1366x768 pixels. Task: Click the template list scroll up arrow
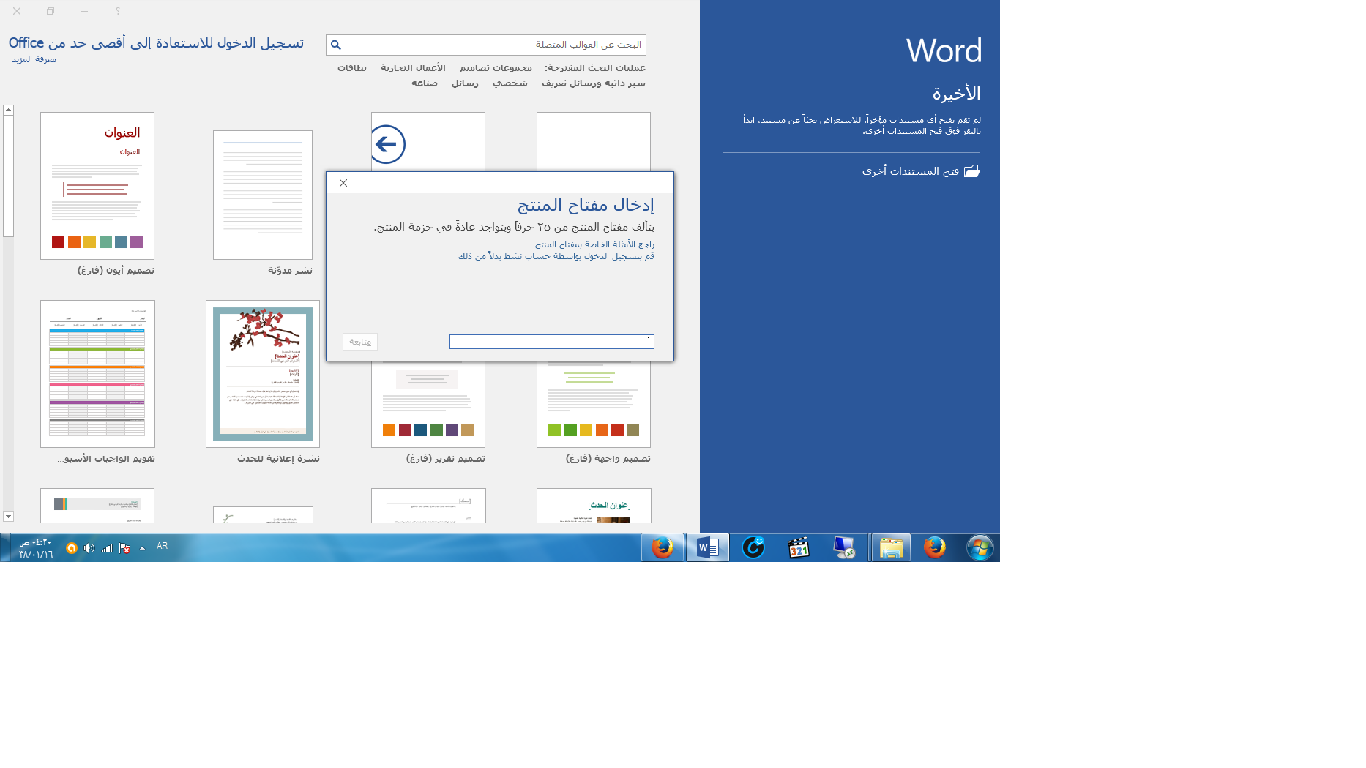pyautogui.click(x=8, y=110)
